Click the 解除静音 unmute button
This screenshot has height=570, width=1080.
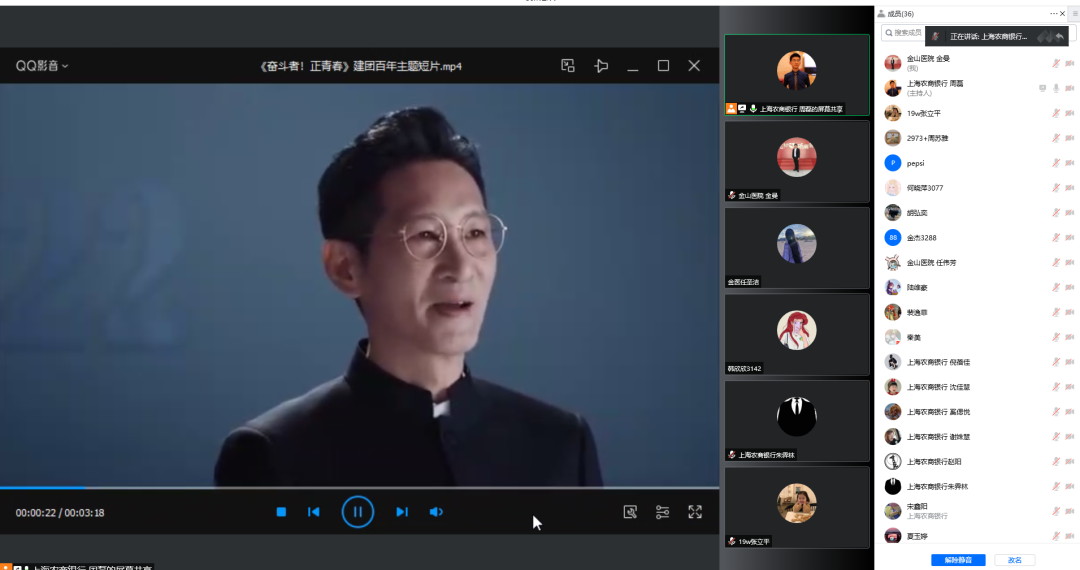[958, 560]
